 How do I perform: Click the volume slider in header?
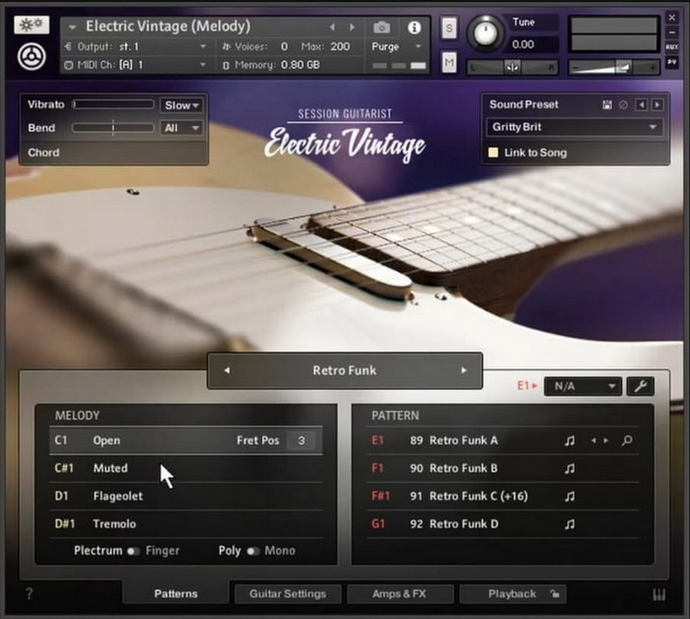click(x=614, y=68)
